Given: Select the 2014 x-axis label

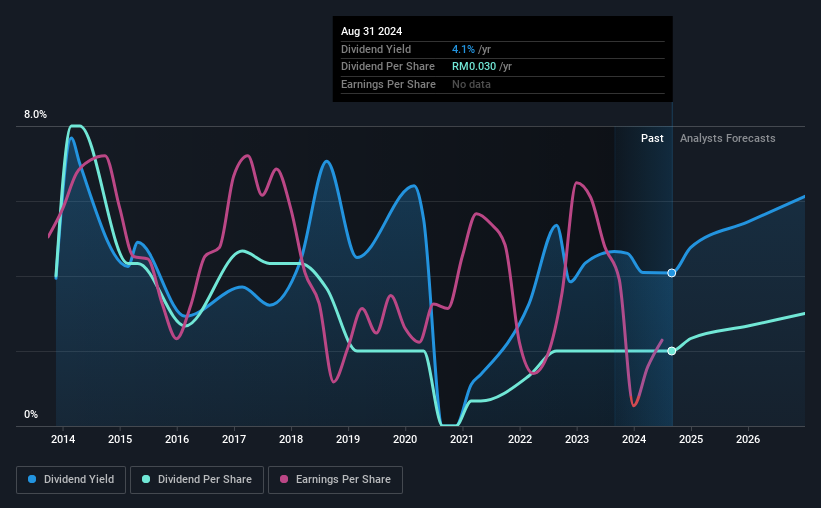Looking at the screenshot, I should pos(63,439).
